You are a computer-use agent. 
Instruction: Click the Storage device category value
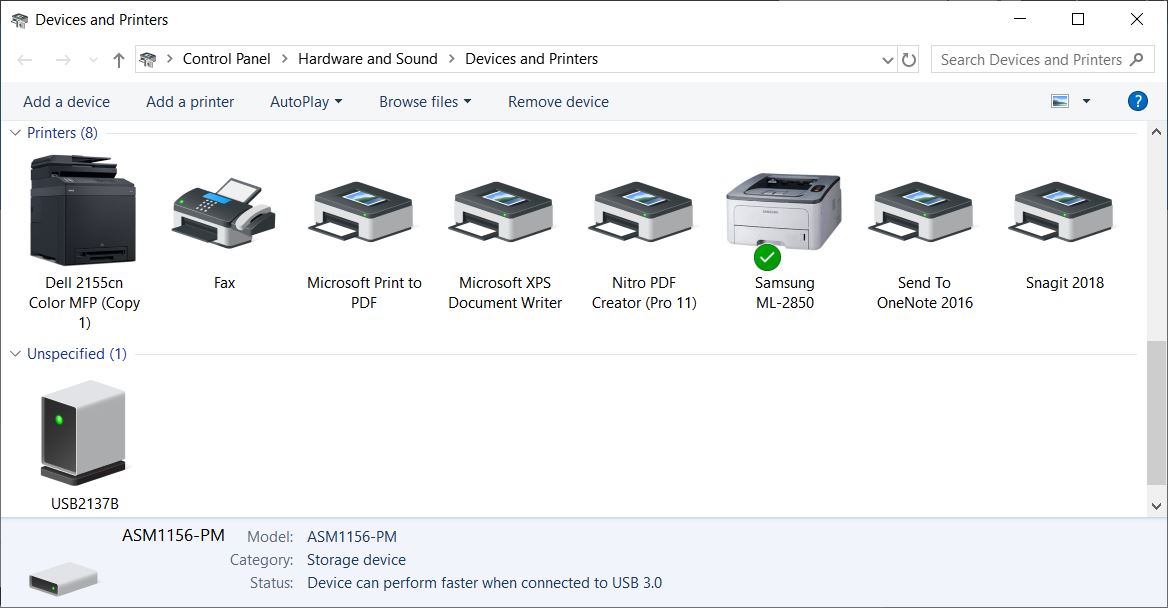coord(356,560)
